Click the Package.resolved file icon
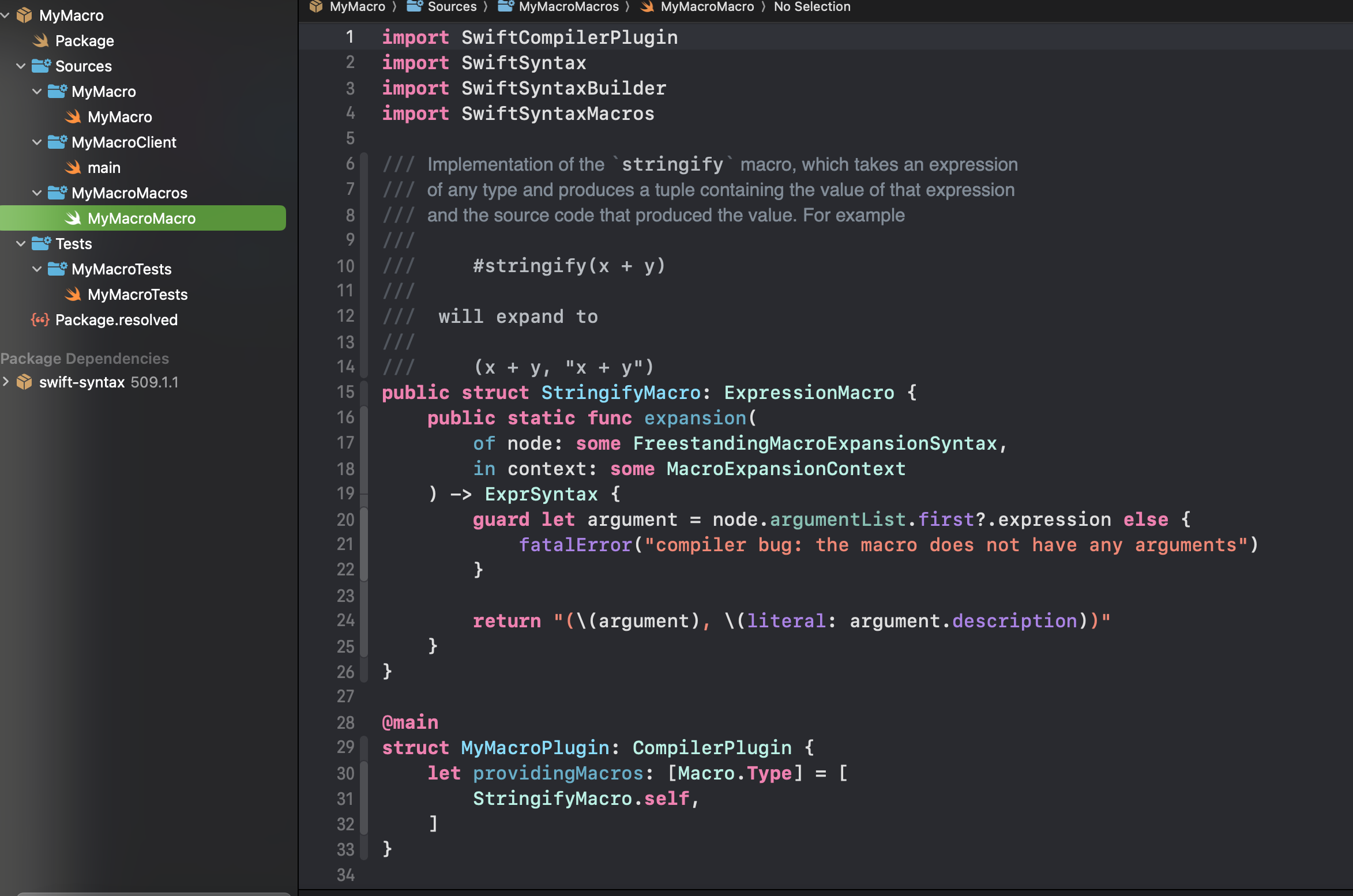This screenshot has width=1353, height=896. (x=40, y=320)
